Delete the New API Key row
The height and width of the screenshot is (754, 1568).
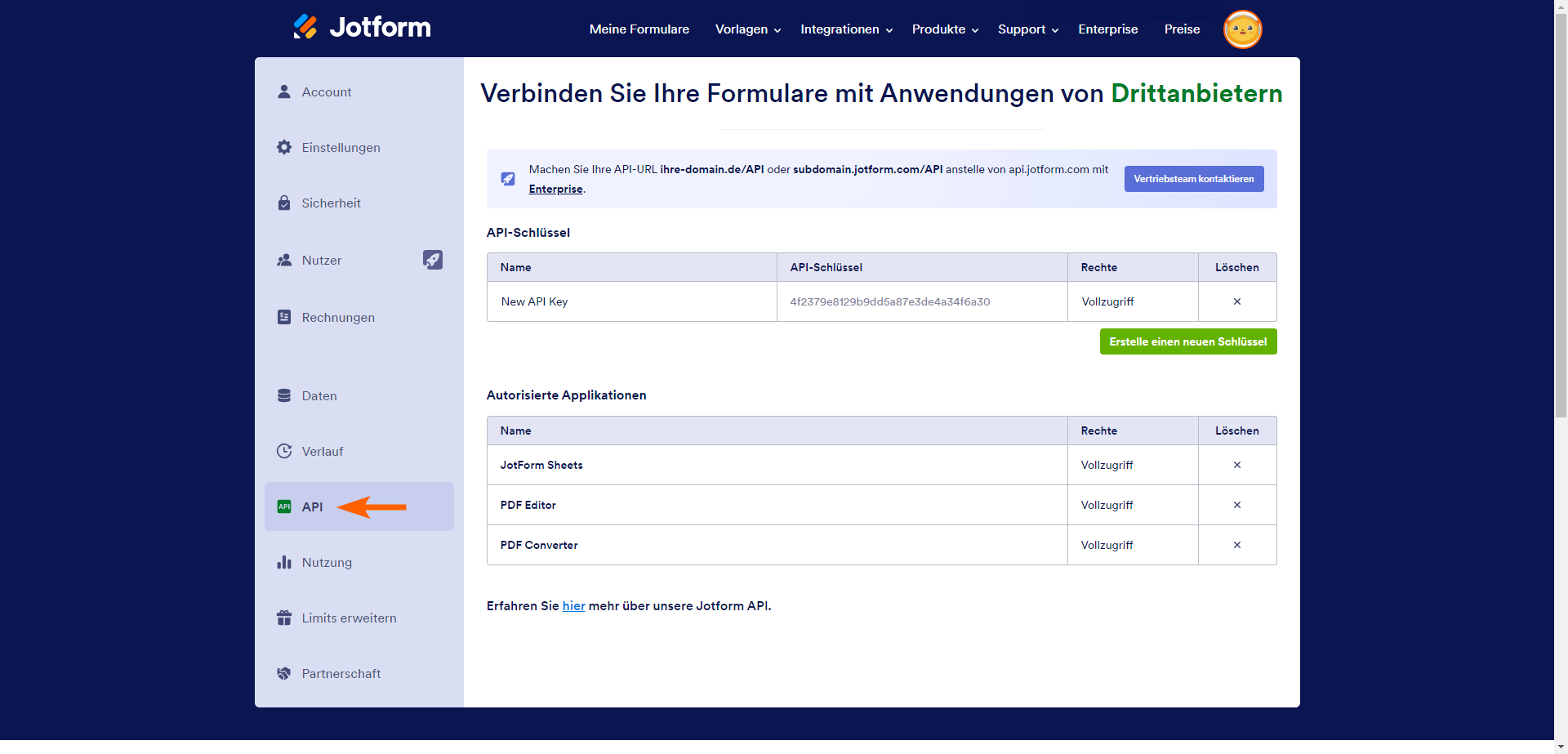click(1237, 301)
